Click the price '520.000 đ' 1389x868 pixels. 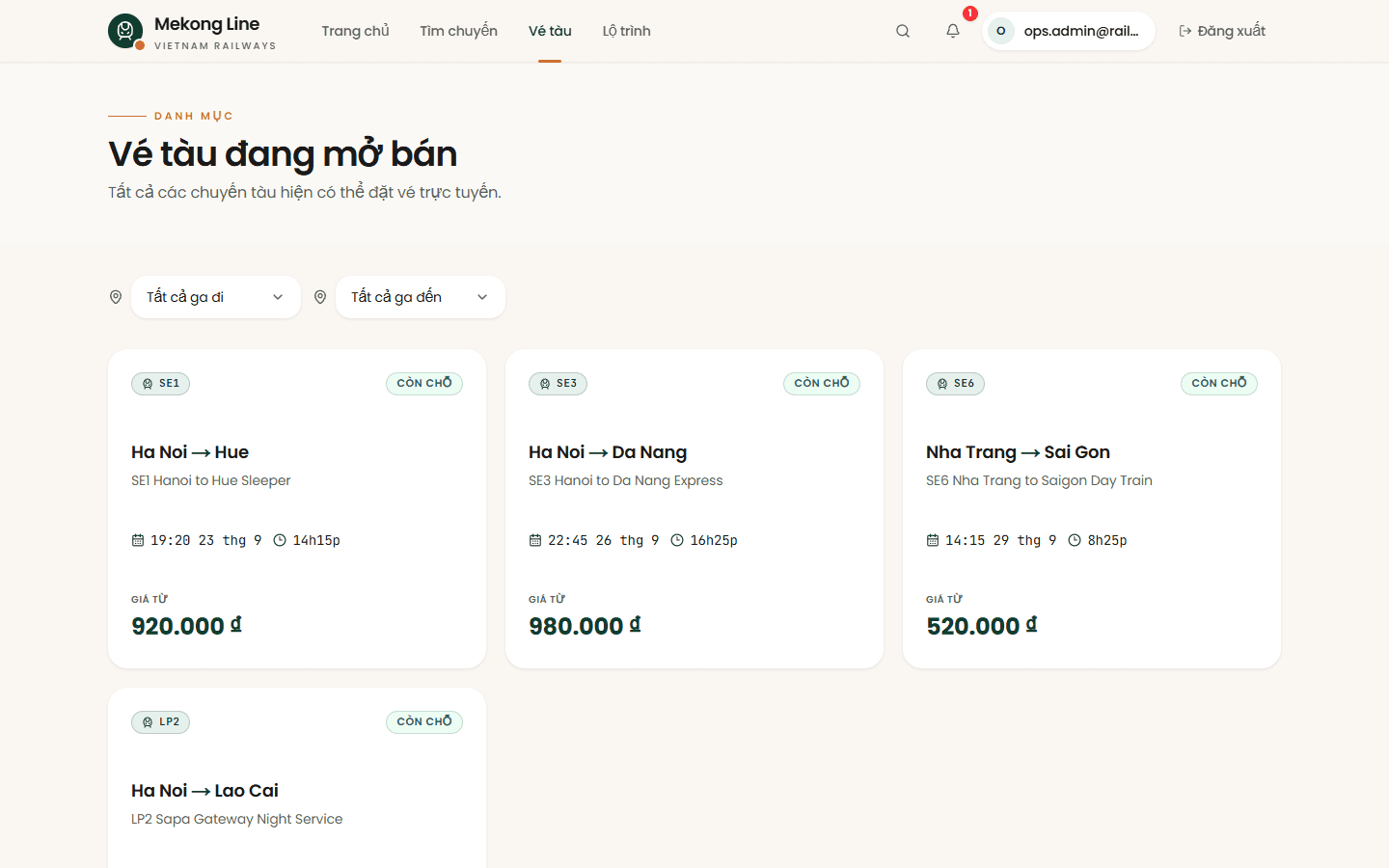982,626
